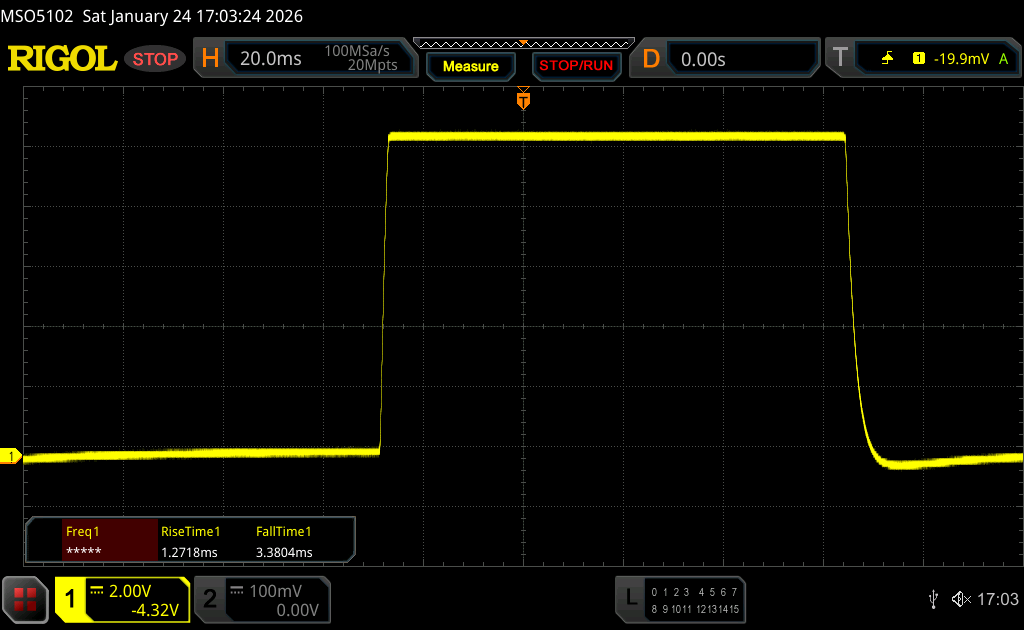Open the red function navigation grid icon
Screen dimensions: 1024x630
[25, 599]
